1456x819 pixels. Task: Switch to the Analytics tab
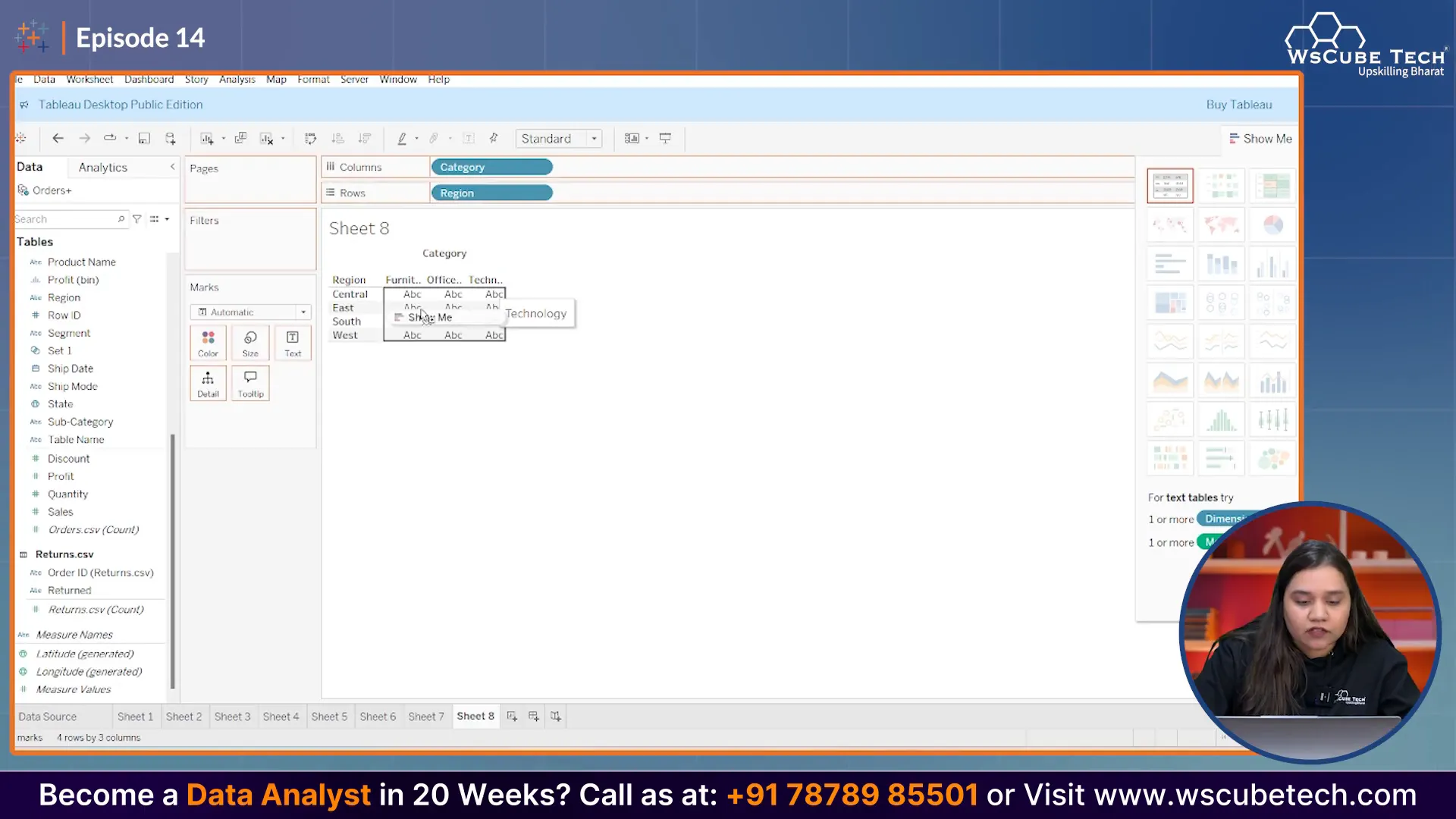(x=103, y=168)
